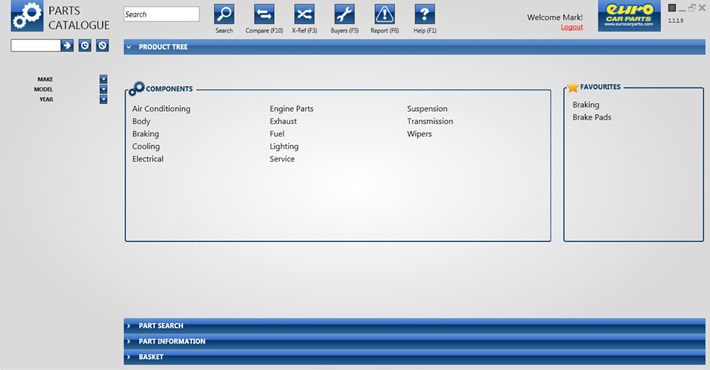Click into the top Search text field
Image resolution: width=710 pixels, height=370 pixels.
[x=162, y=14]
